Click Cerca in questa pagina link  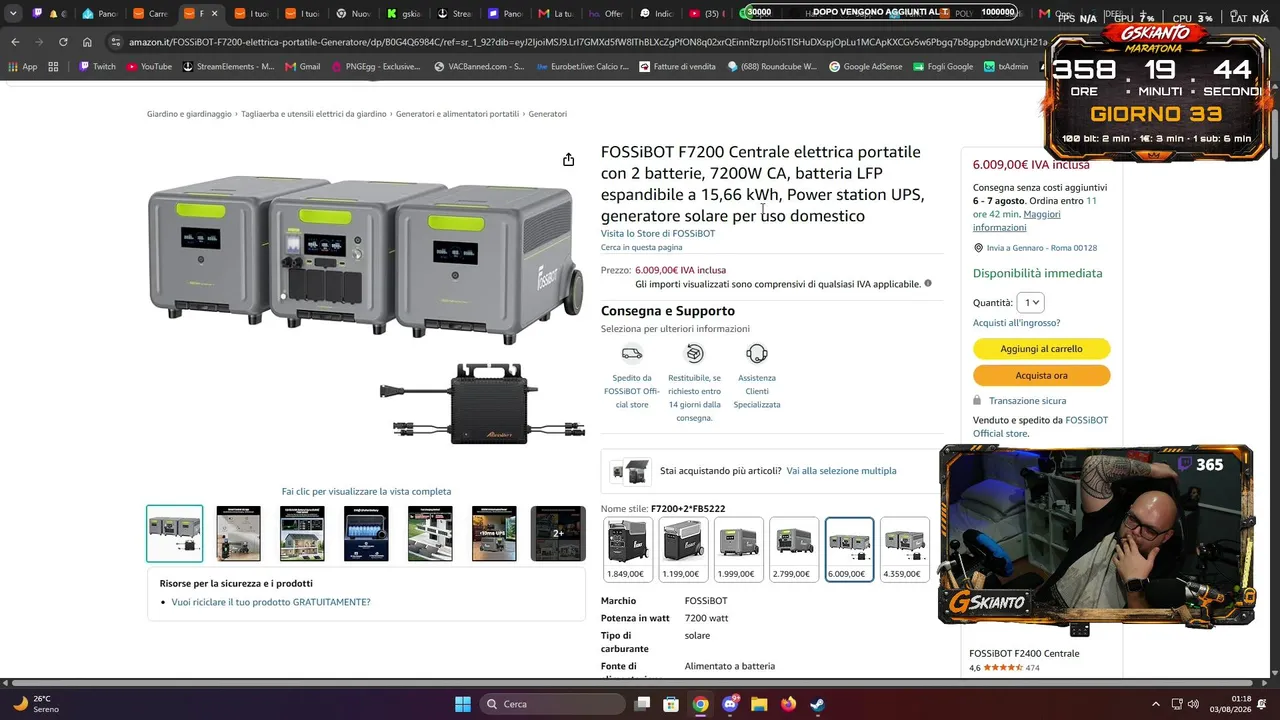click(x=642, y=247)
